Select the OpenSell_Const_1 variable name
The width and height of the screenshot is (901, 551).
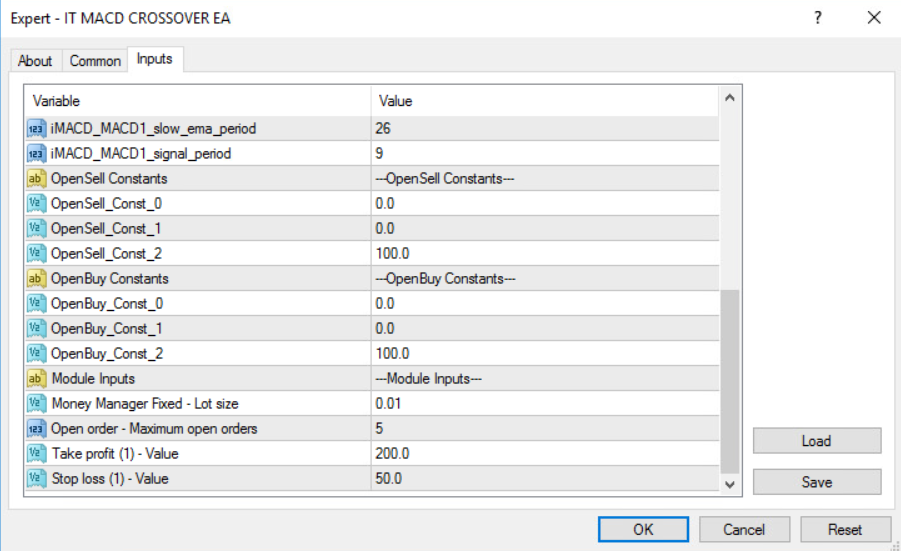point(106,229)
